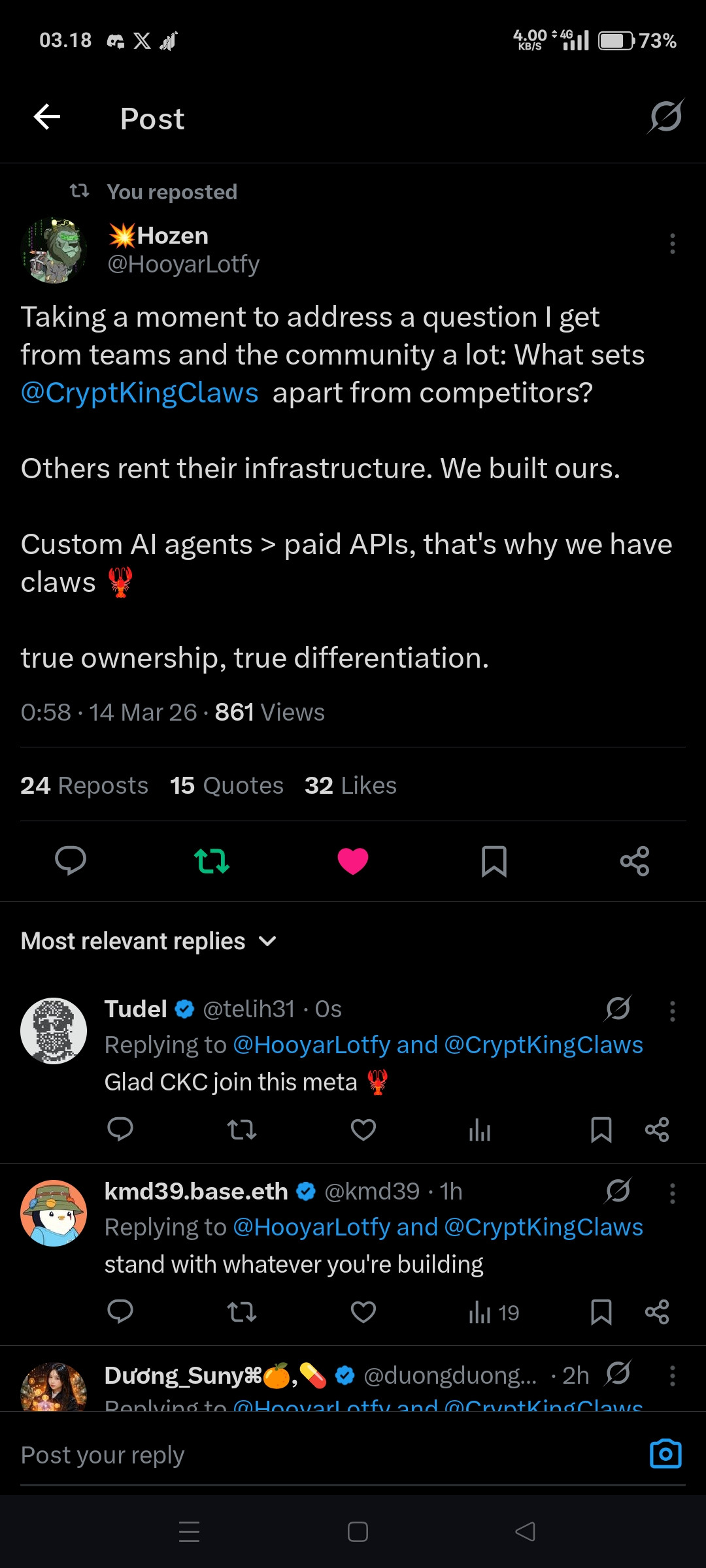The image size is (706, 1568).
Task: Focus the Post your reply field
Action: [x=327, y=1454]
